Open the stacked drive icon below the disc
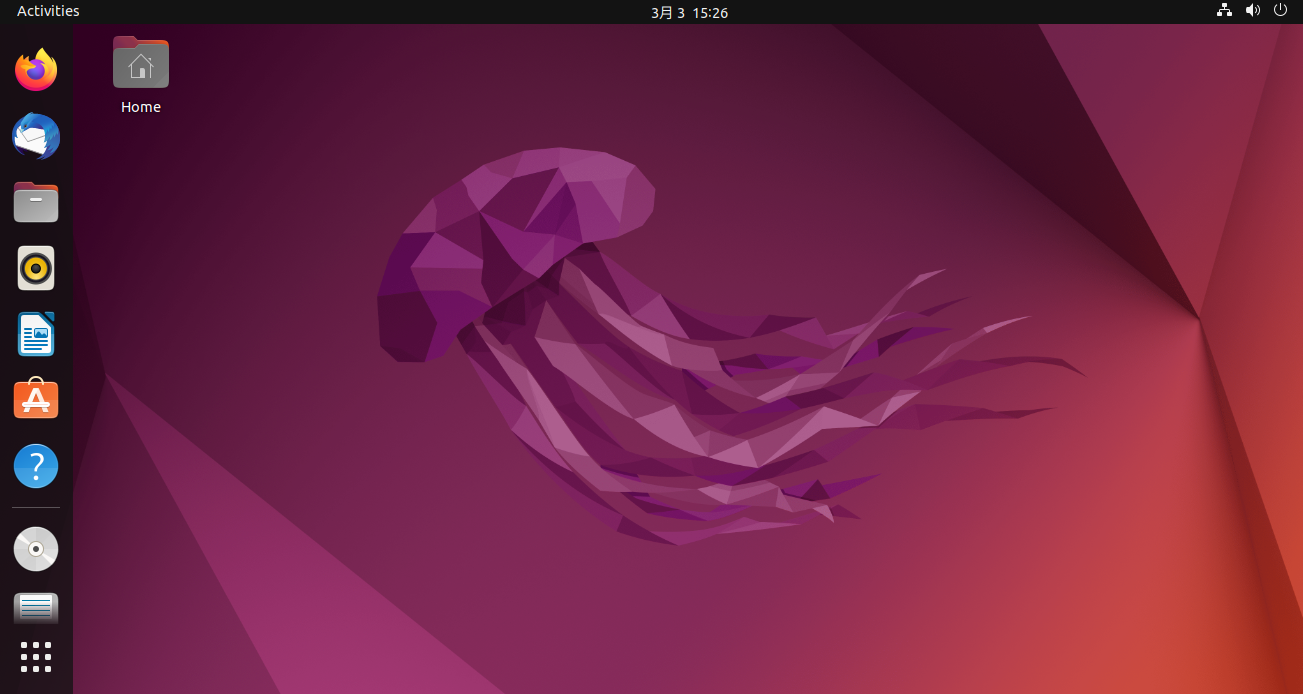 (x=36, y=608)
